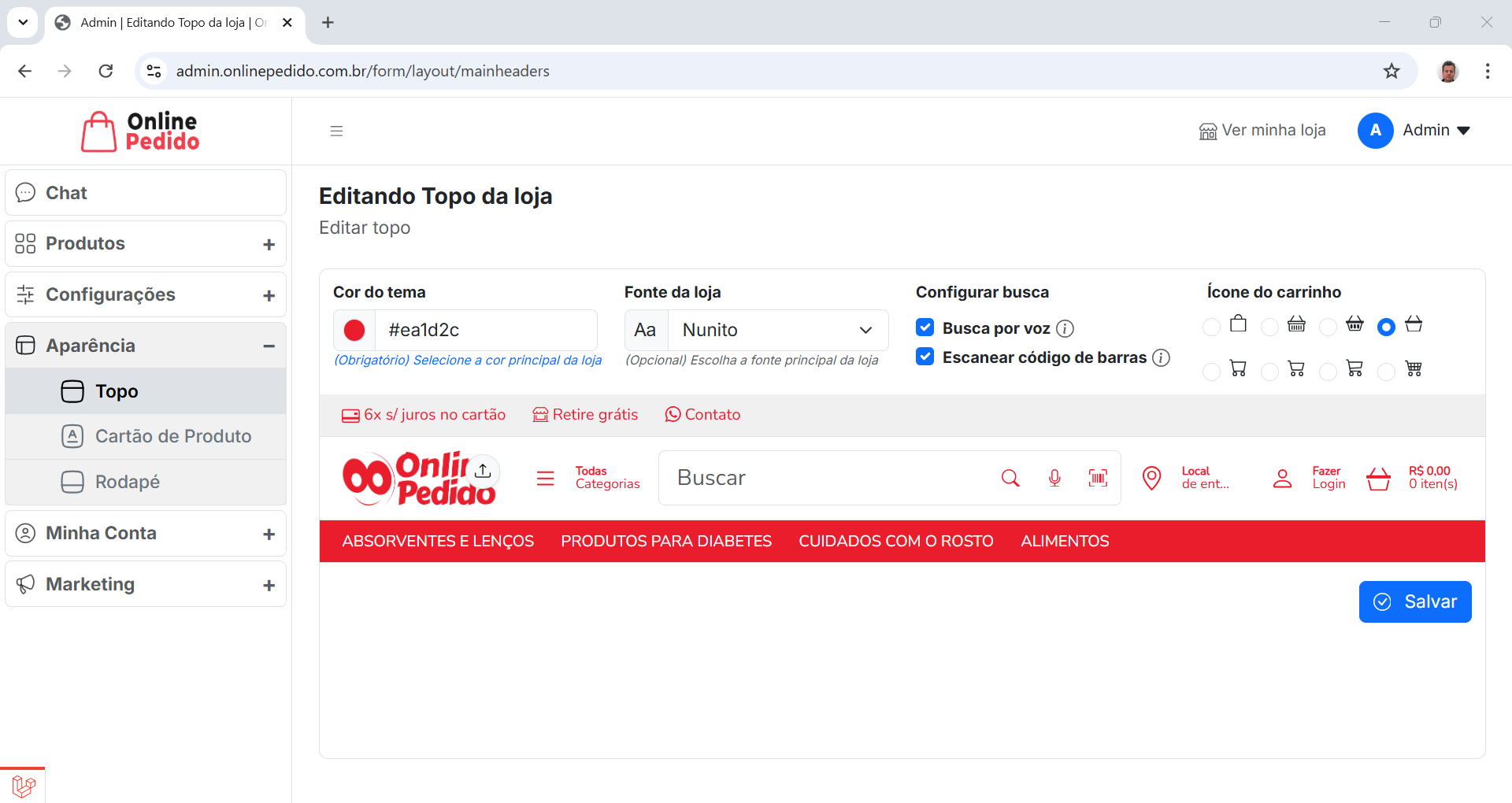Open the Rodapé menu item
This screenshot has height=803, width=1512.
coord(127,482)
